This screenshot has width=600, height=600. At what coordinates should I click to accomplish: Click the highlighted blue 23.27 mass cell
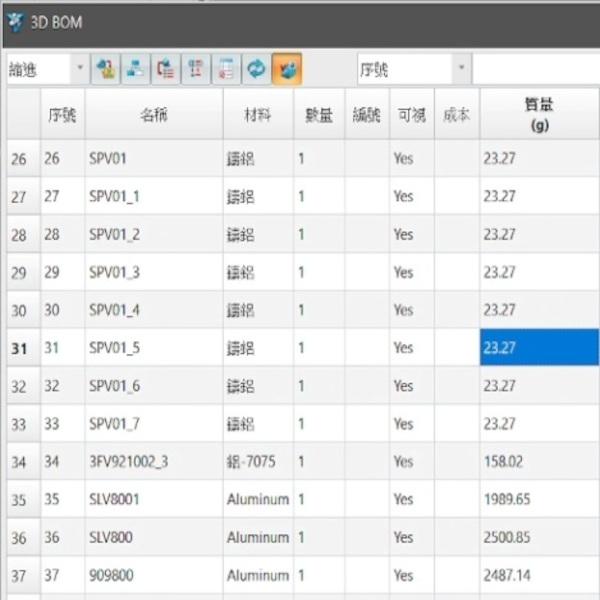[540, 347]
